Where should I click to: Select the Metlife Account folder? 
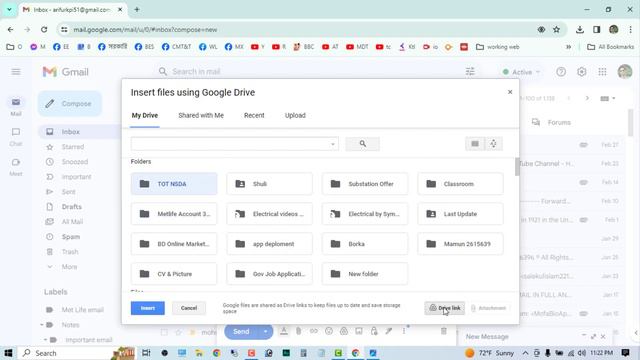pos(174,214)
